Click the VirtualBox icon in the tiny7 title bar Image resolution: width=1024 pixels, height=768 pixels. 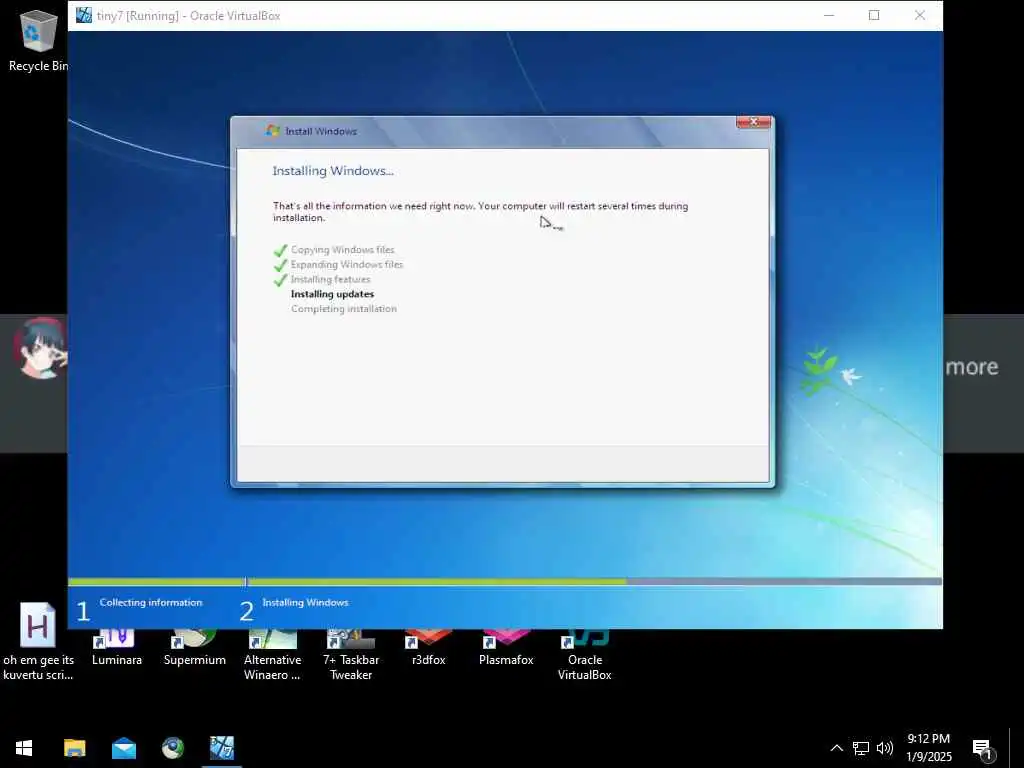coord(84,15)
